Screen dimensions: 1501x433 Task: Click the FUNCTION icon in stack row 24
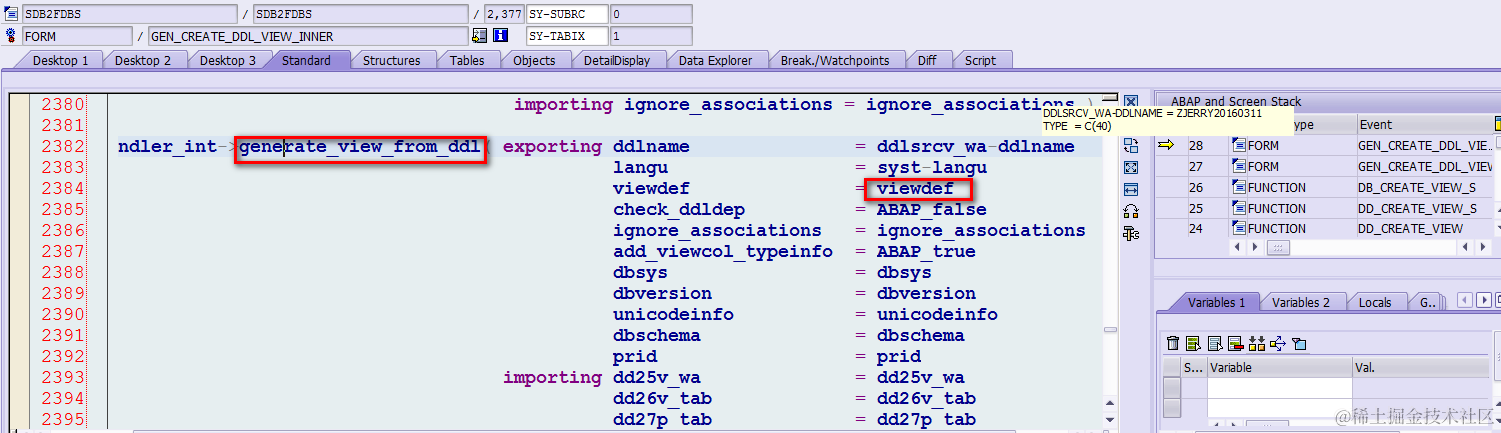click(1238, 228)
